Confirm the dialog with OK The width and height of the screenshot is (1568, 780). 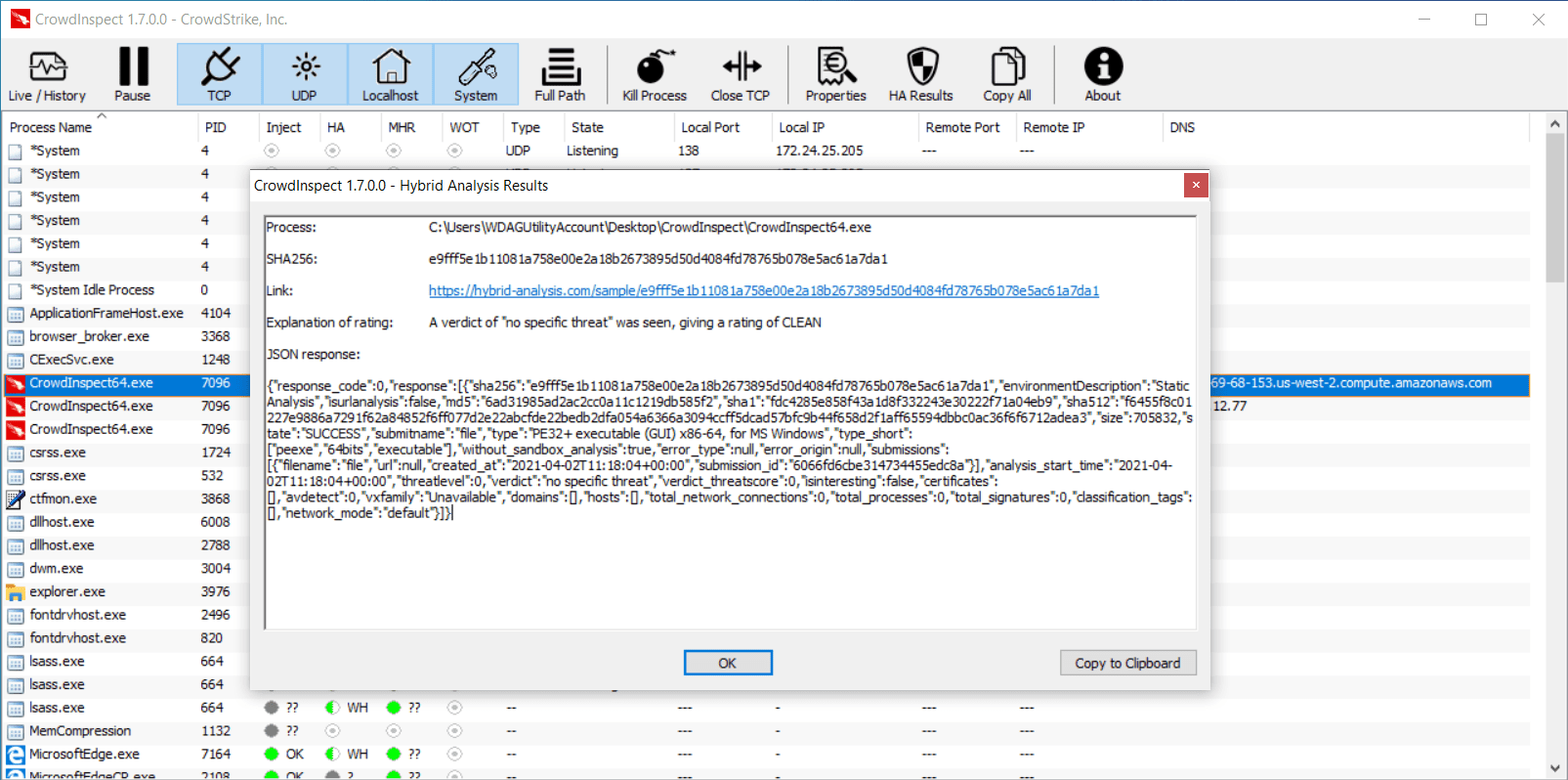(x=728, y=663)
